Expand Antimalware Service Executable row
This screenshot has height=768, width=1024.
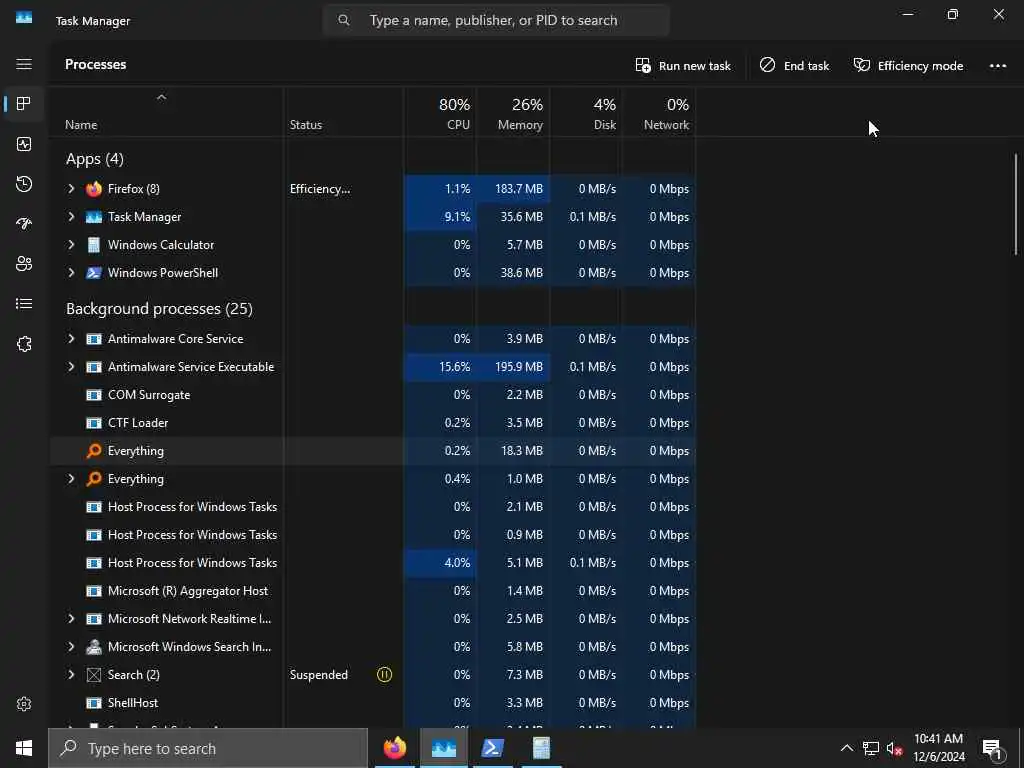[71, 367]
